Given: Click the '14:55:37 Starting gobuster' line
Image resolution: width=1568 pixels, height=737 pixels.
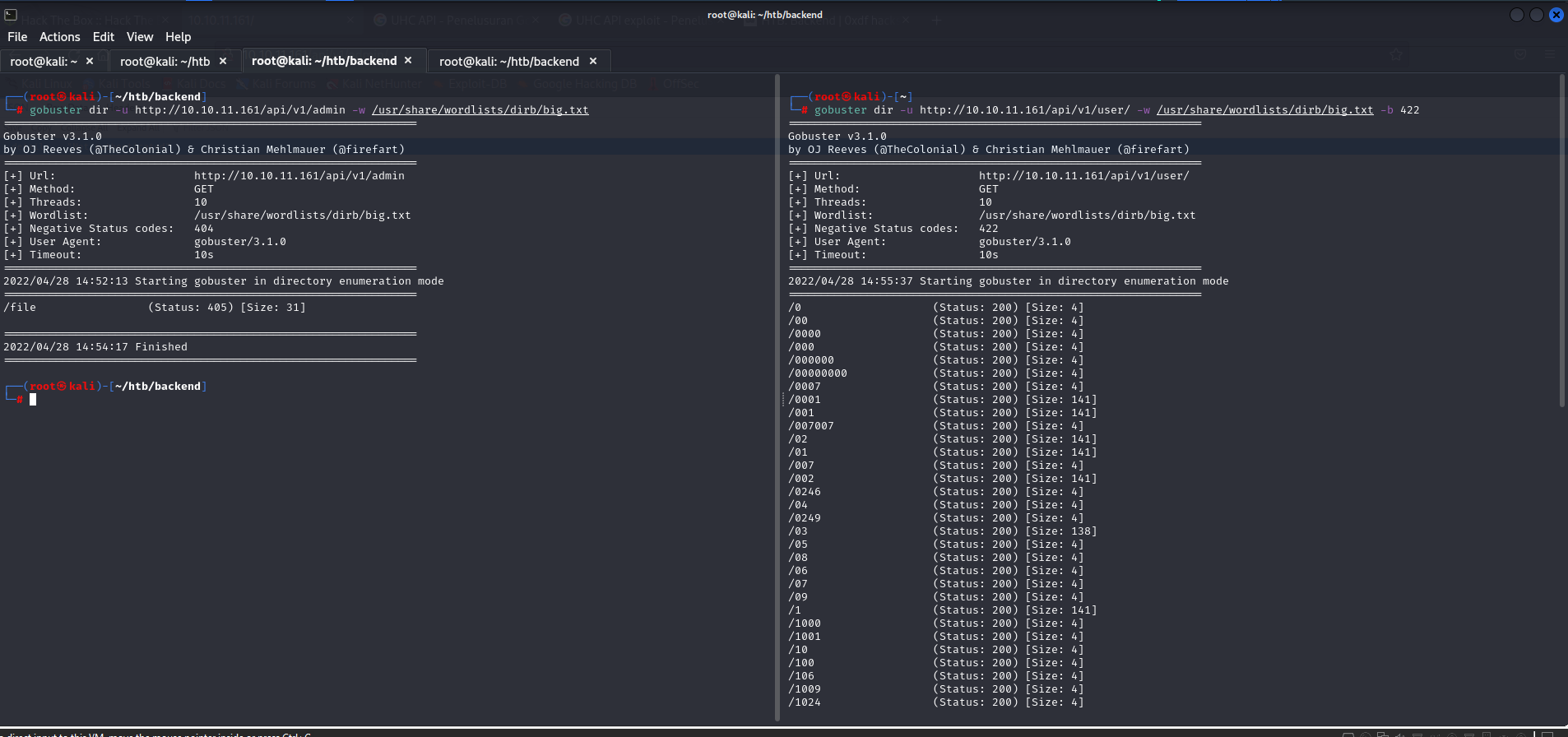Looking at the screenshot, I should [1009, 281].
